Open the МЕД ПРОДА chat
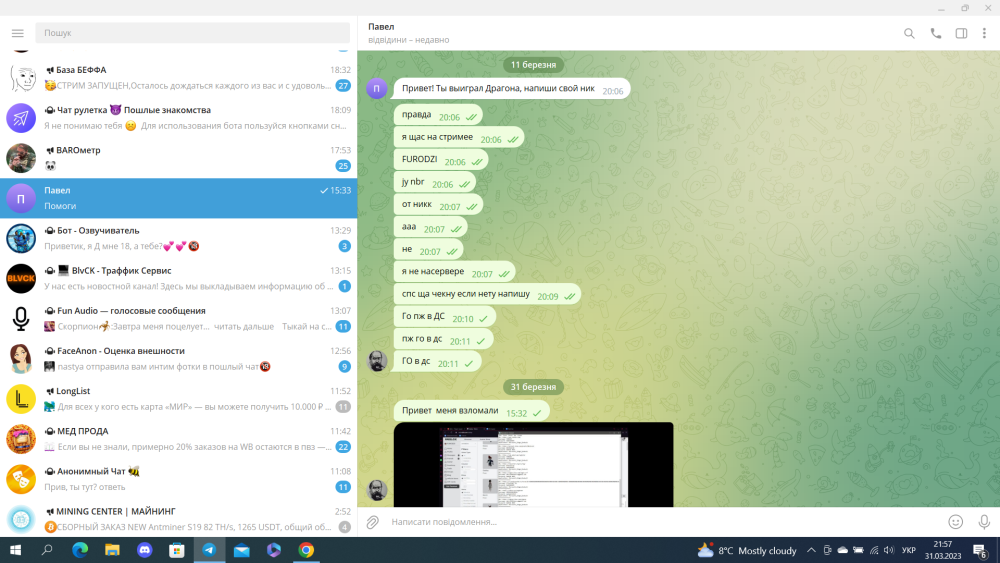1000x563 pixels. [x=179, y=439]
